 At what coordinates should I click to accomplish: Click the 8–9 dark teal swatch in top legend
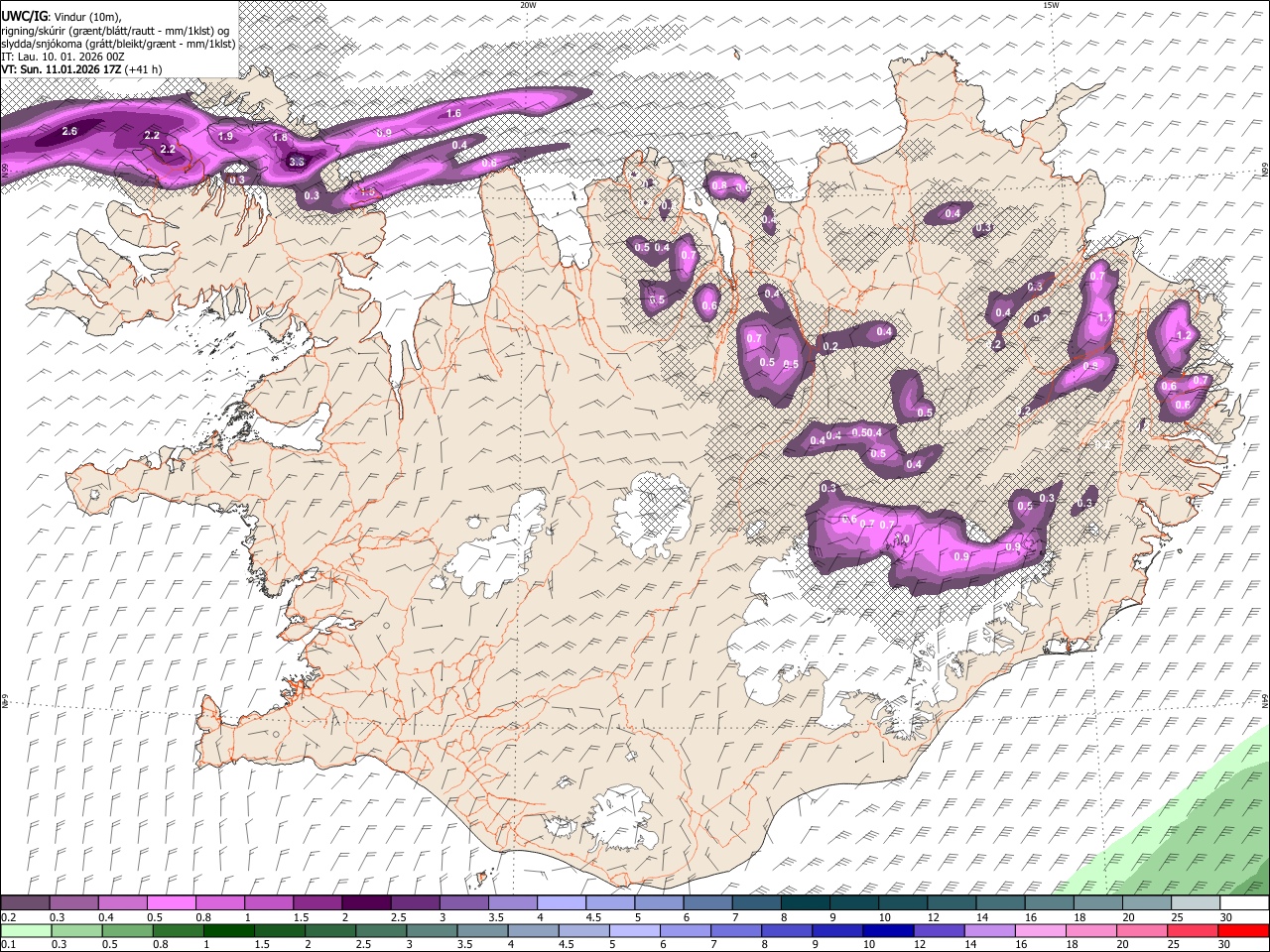pyautogui.click(x=806, y=903)
